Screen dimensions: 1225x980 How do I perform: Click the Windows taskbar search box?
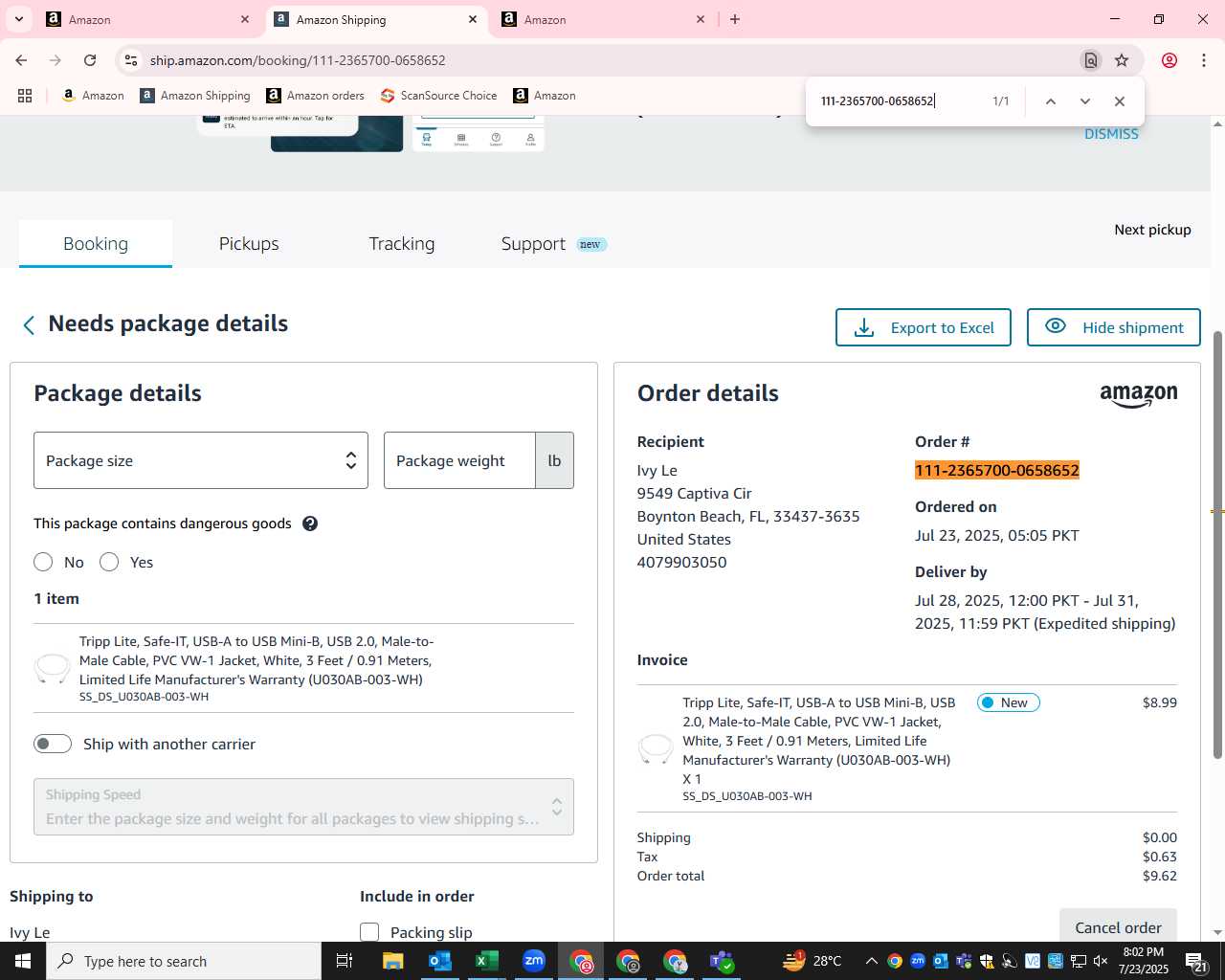click(x=184, y=961)
